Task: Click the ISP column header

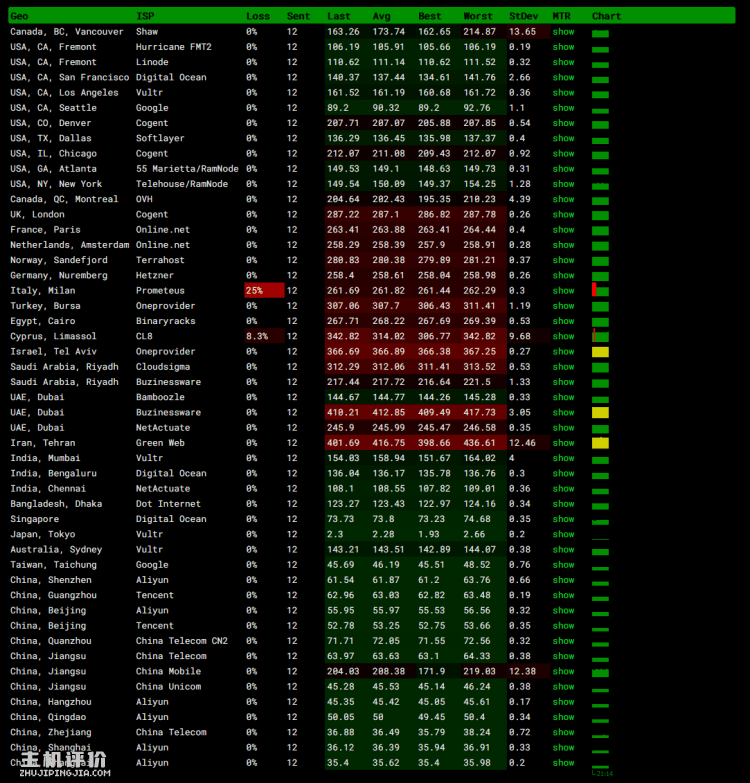Action: click(x=145, y=16)
